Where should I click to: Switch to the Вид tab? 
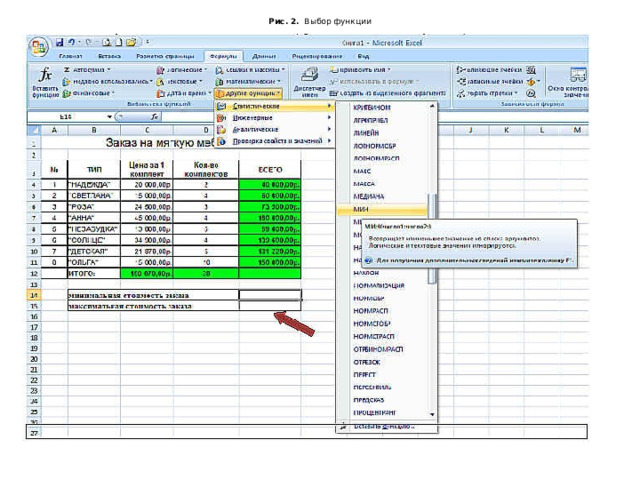click(363, 56)
